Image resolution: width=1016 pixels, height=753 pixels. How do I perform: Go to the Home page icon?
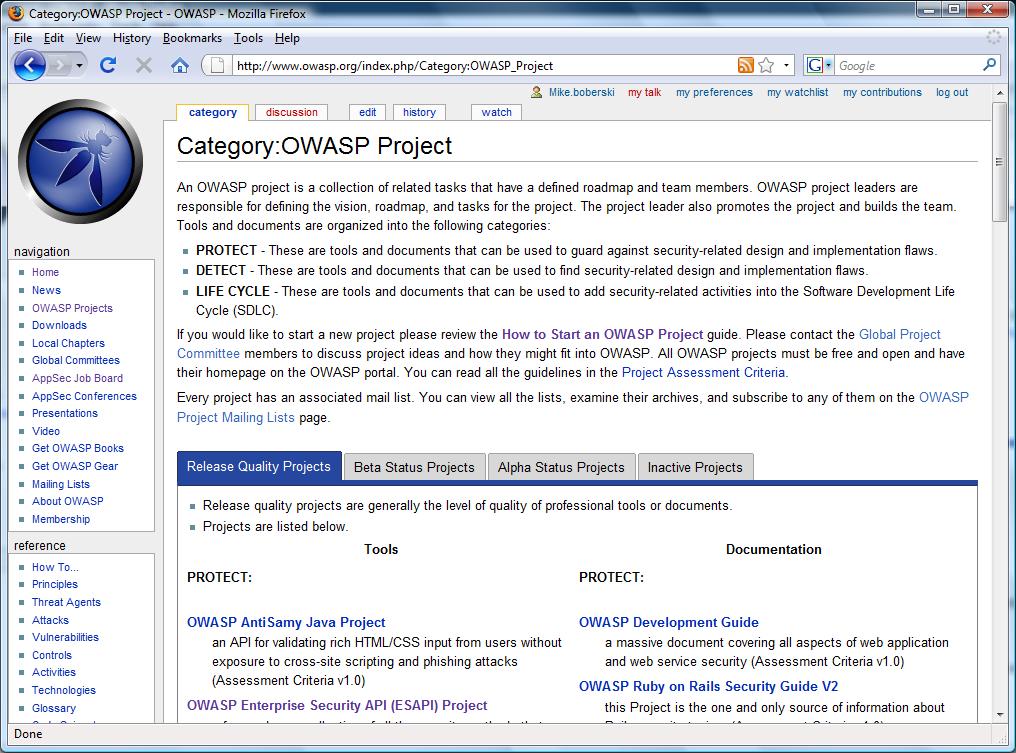(180, 65)
